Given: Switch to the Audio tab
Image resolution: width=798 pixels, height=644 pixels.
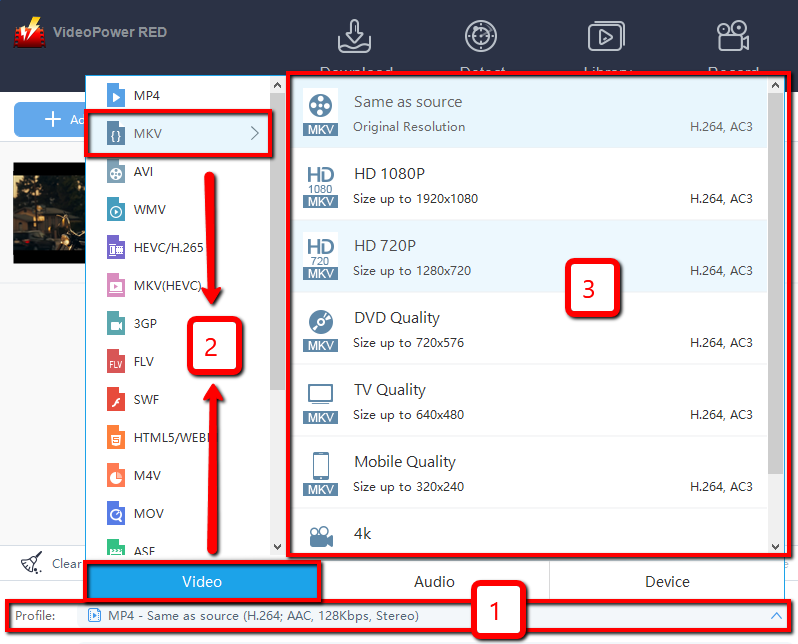Looking at the screenshot, I should 434,582.
